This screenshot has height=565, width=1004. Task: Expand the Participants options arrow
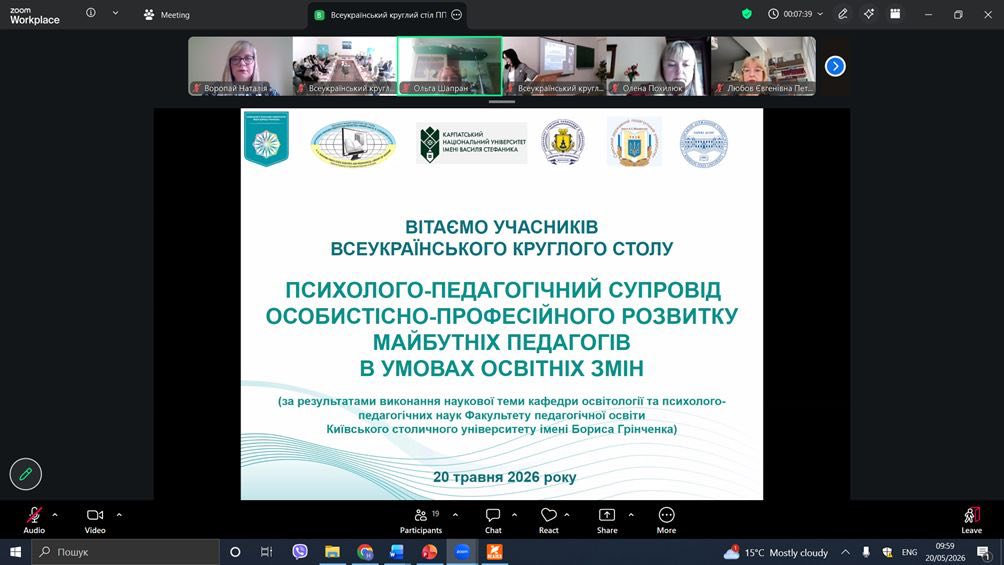tap(455, 514)
